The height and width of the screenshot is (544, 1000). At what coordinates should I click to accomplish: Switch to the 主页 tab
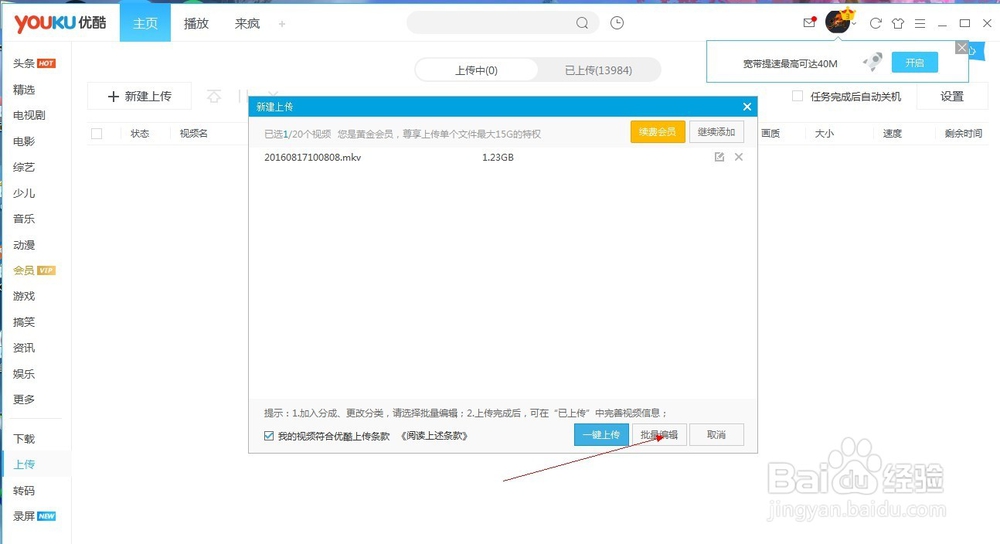click(x=145, y=24)
